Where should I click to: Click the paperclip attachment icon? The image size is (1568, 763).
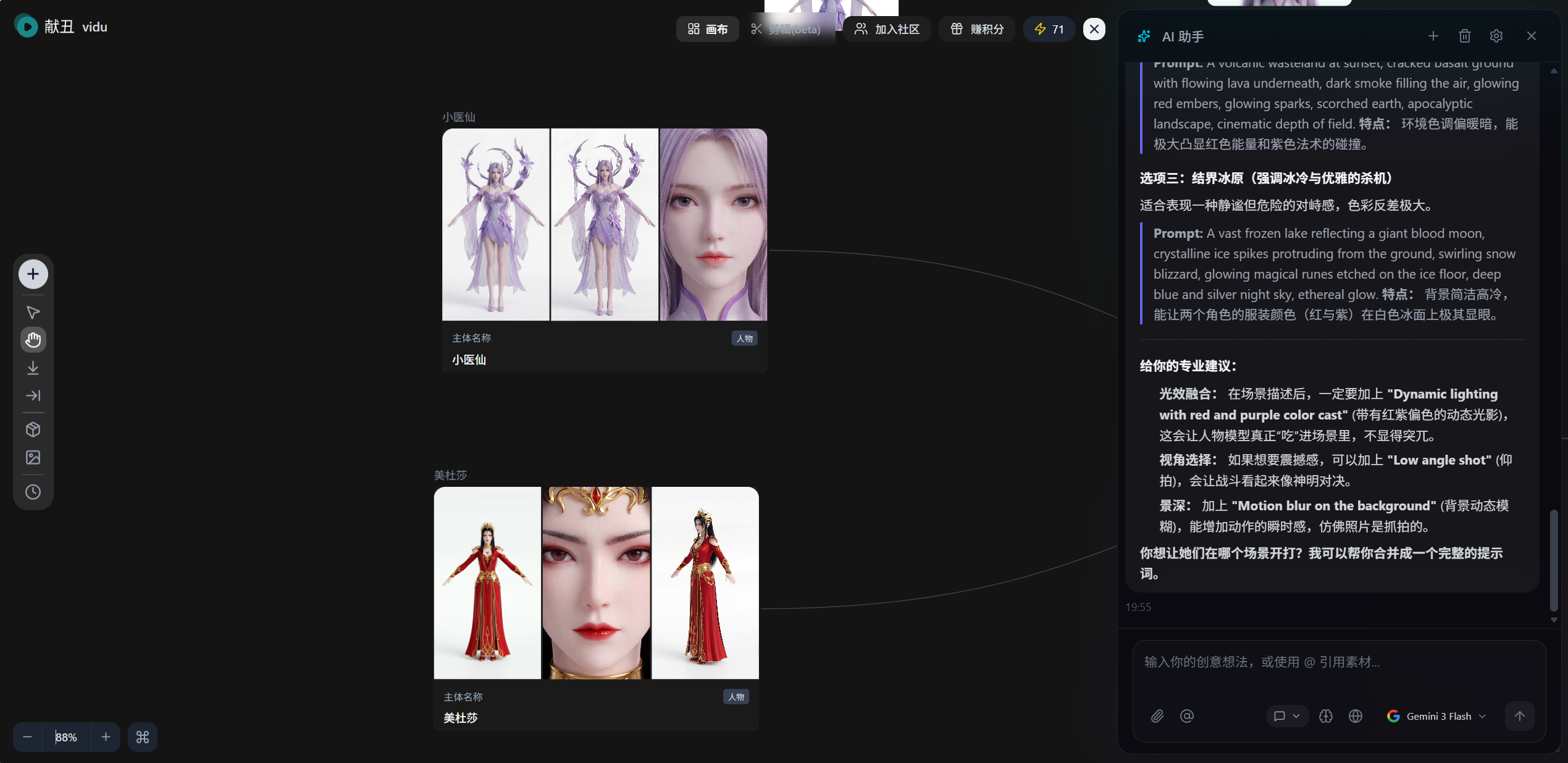(1157, 716)
